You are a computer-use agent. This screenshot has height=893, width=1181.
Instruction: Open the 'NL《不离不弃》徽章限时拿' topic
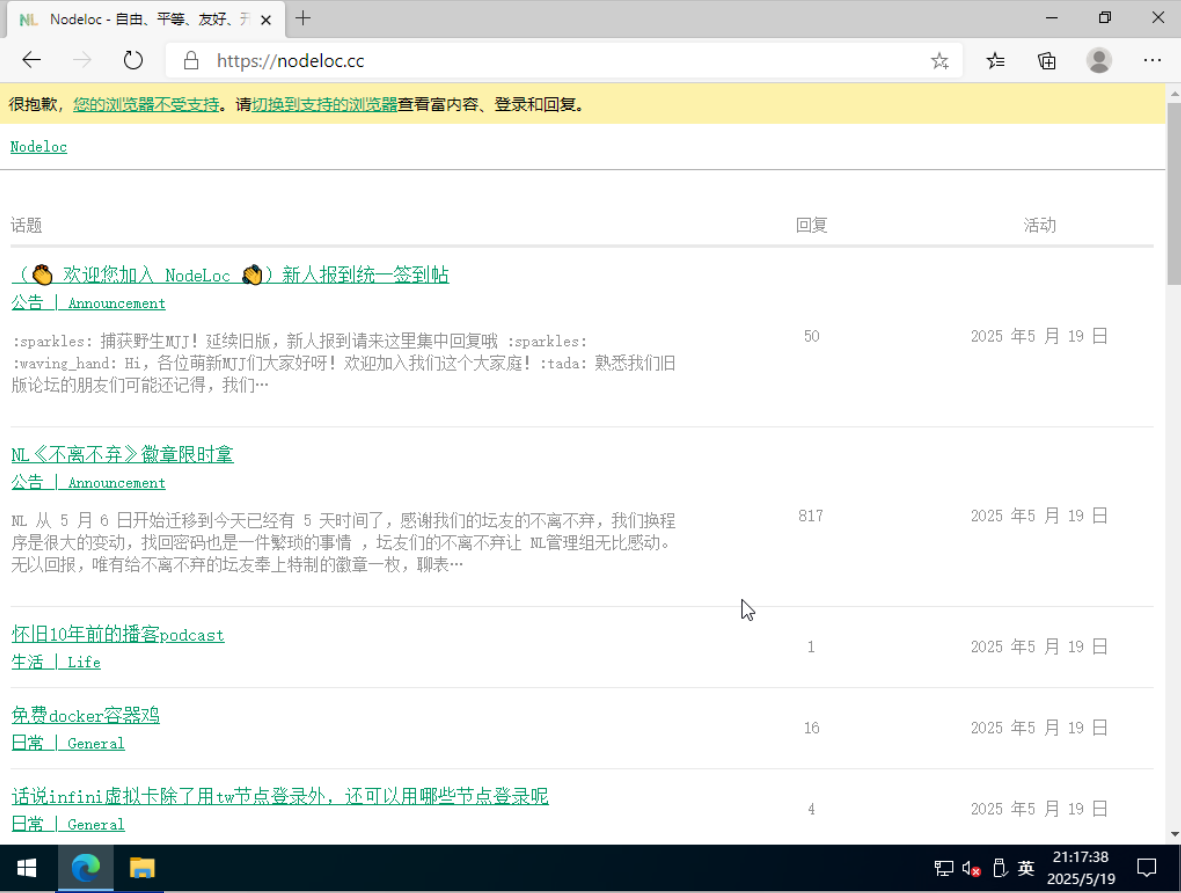point(122,455)
